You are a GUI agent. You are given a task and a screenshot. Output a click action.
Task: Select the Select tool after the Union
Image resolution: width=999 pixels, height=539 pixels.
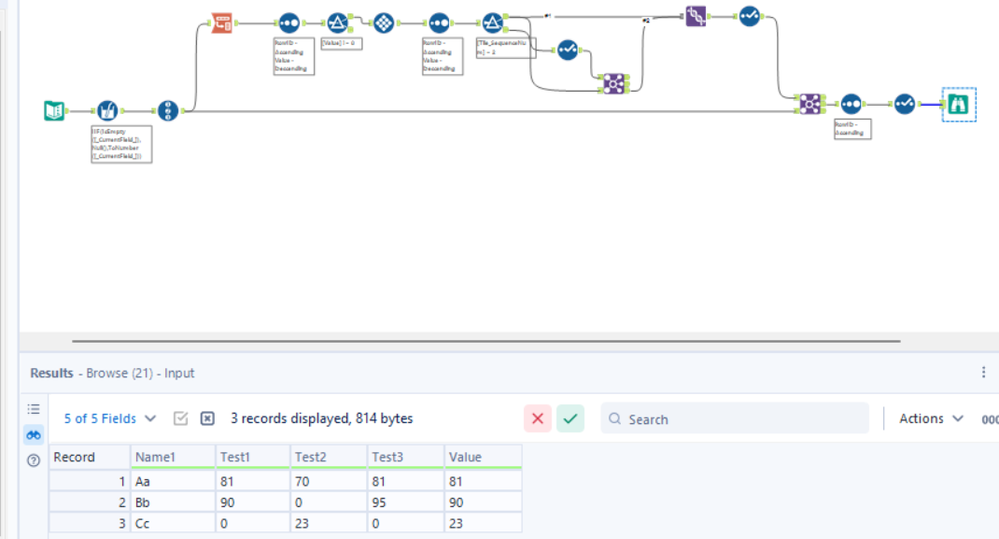point(750,16)
